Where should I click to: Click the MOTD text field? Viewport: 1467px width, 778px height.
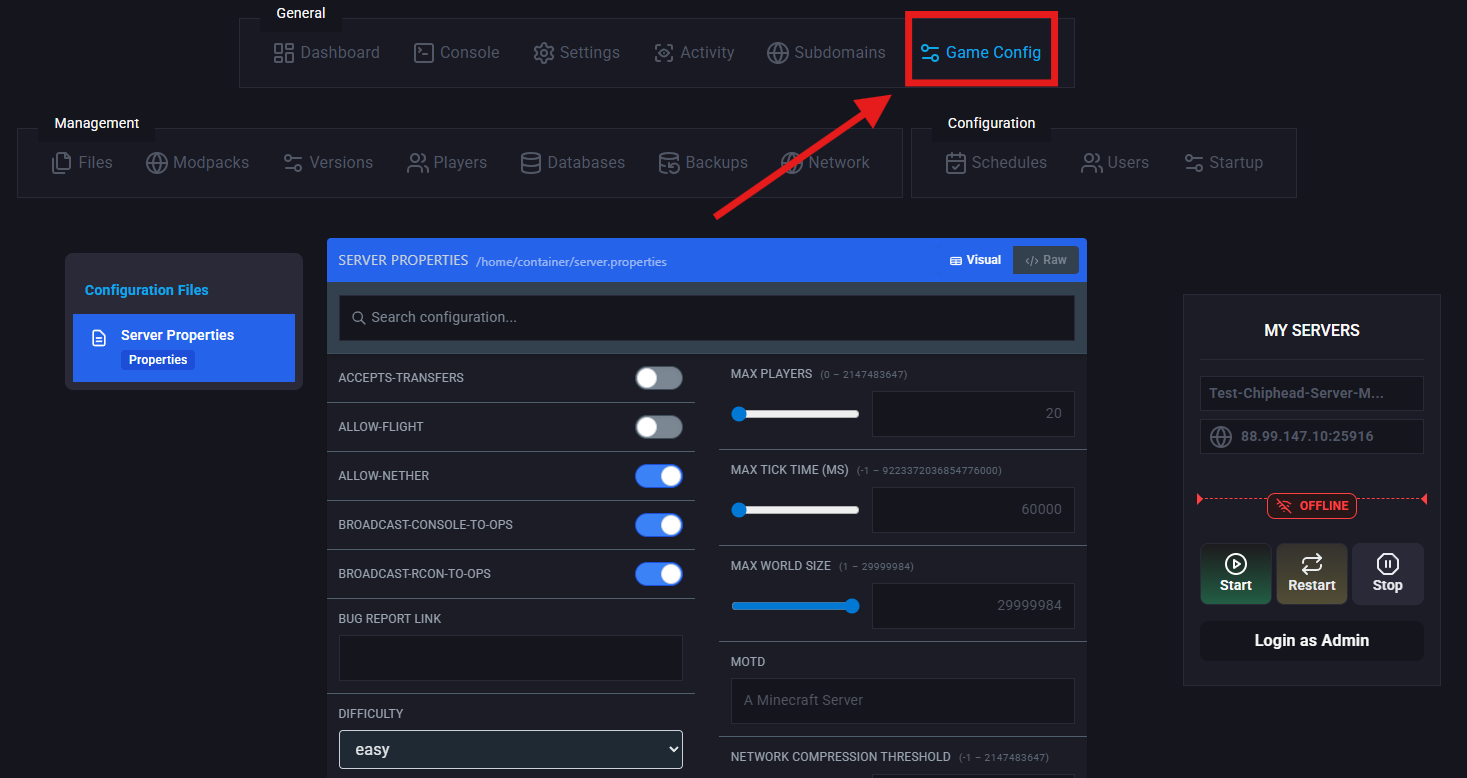click(903, 701)
